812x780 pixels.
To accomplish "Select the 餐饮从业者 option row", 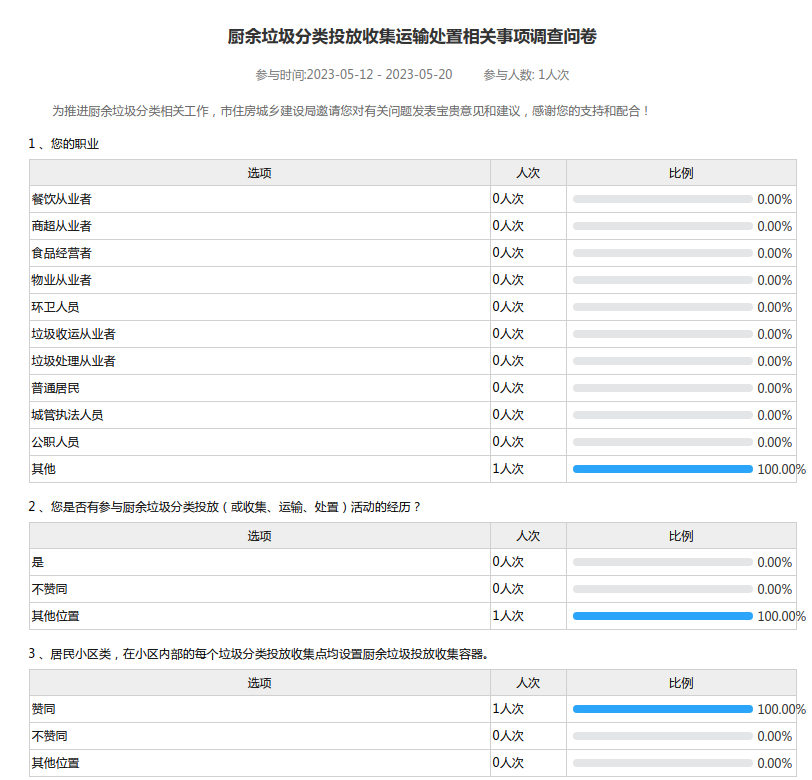I will coord(62,199).
